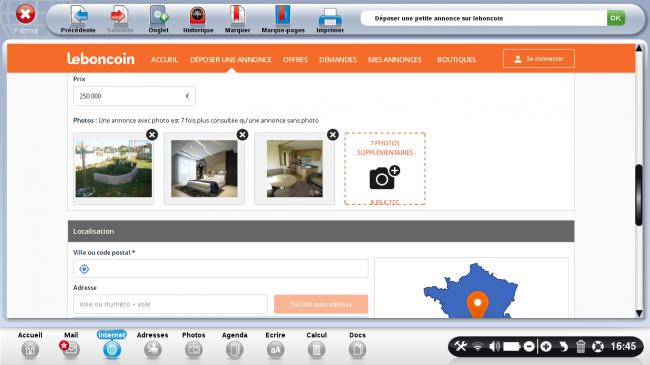Open the tools settings tray icon
The width and height of the screenshot is (650, 365).
[x=461, y=346]
